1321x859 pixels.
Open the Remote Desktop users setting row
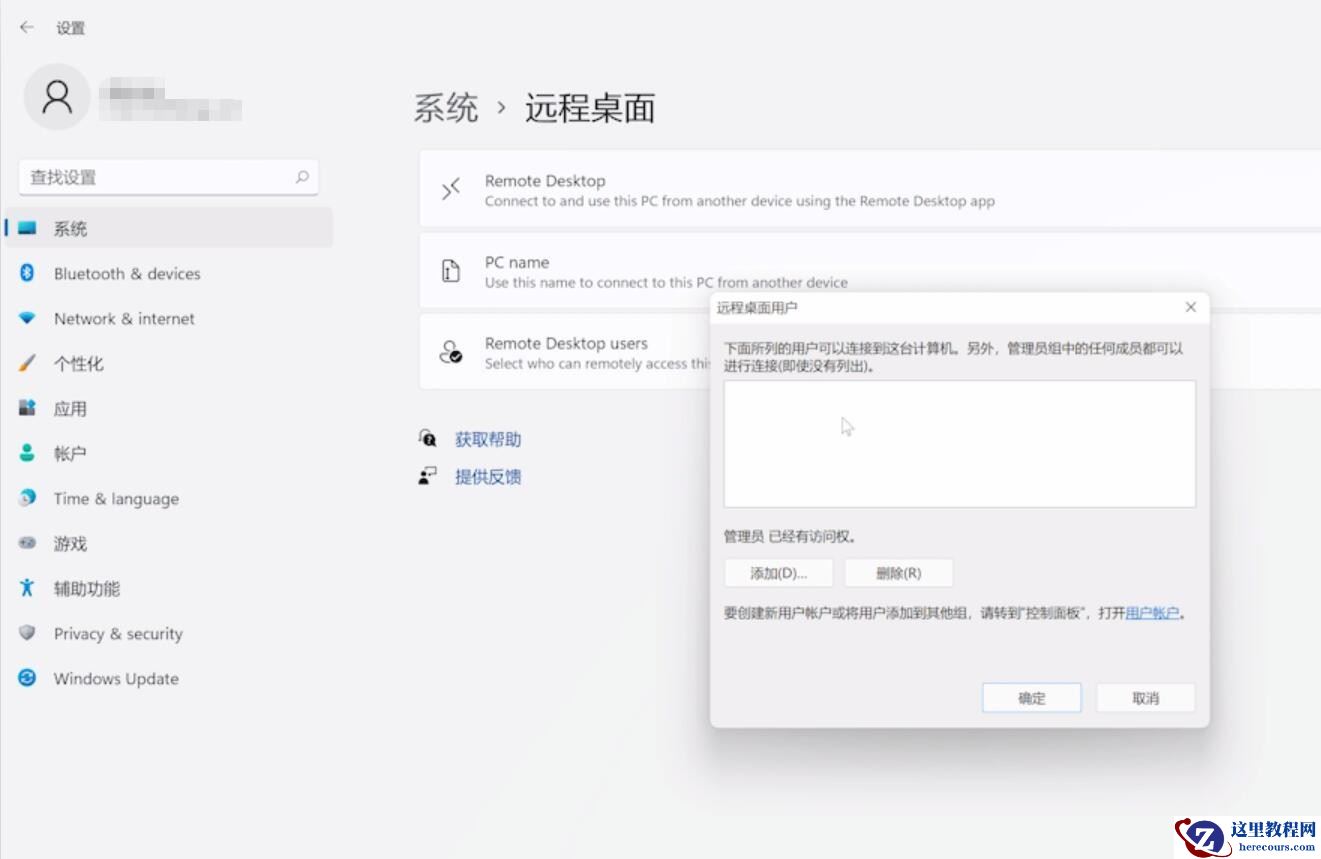[560, 352]
